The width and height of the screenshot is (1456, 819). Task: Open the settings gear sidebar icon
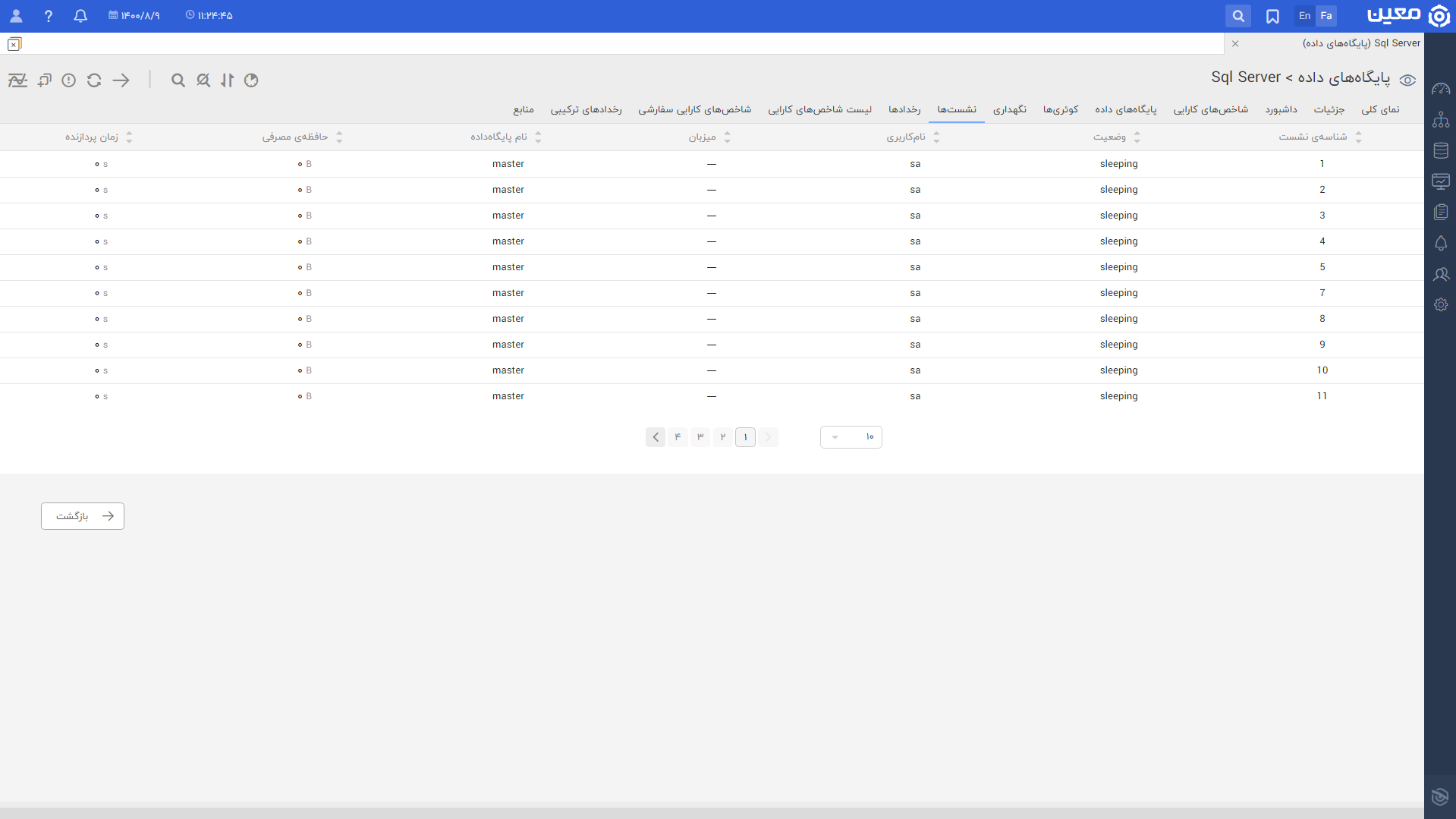click(1441, 304)
